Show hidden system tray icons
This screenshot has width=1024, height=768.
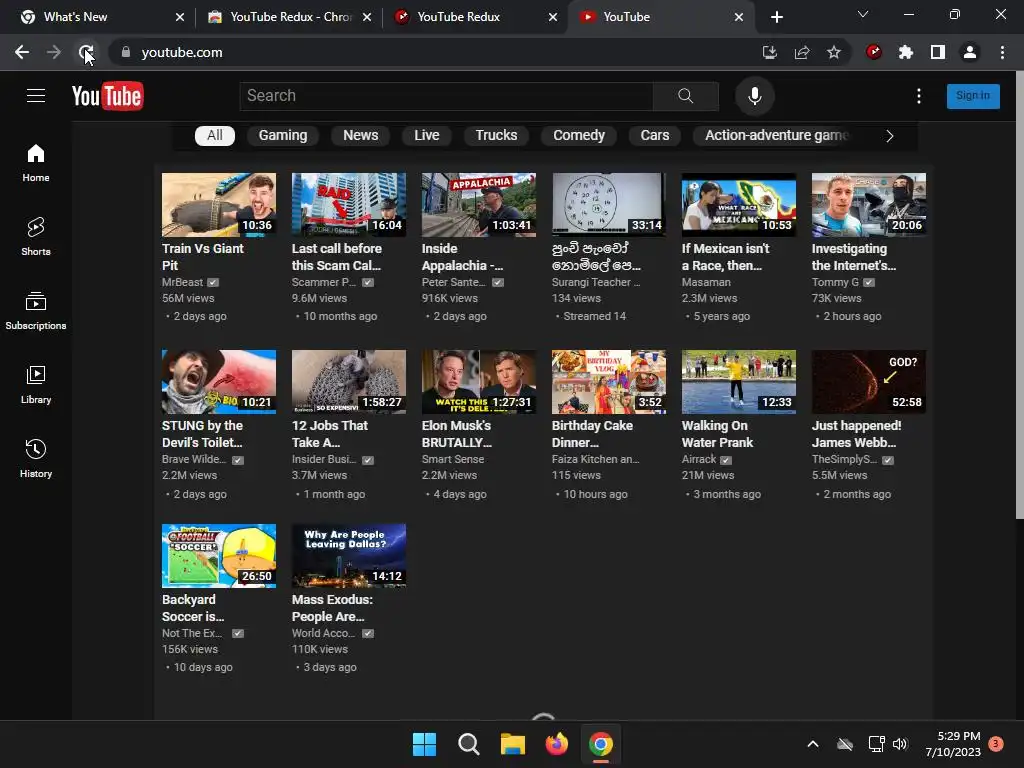[x=813, y=744]
